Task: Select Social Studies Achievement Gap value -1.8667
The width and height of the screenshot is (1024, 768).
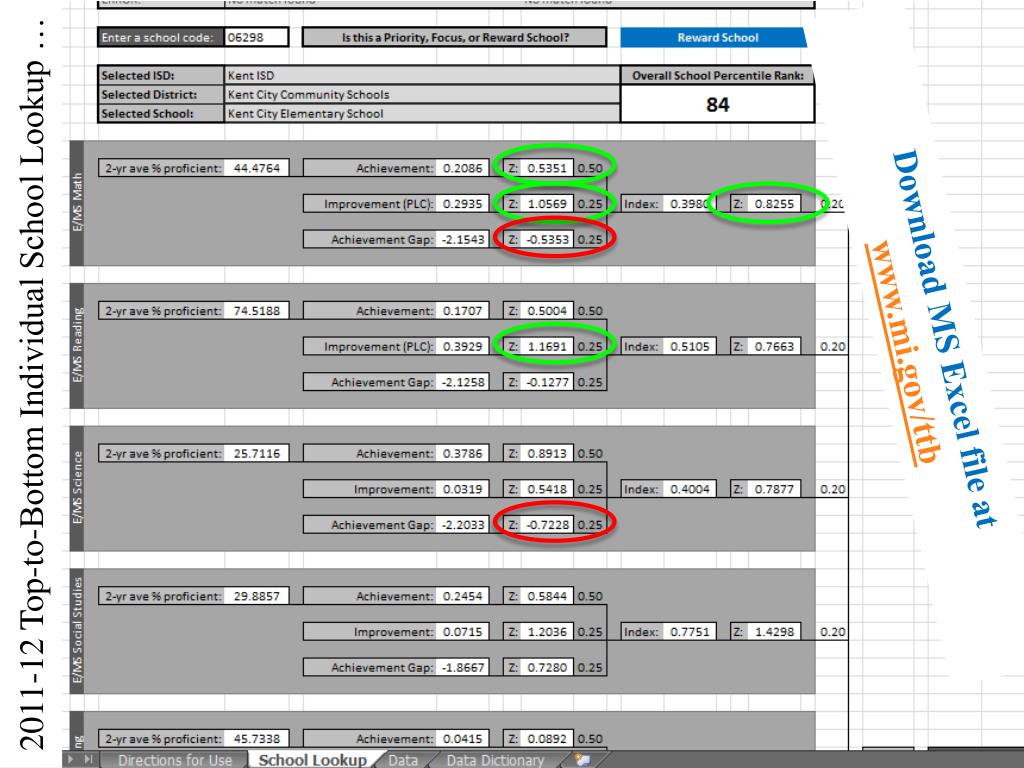Action: point(462,667)
